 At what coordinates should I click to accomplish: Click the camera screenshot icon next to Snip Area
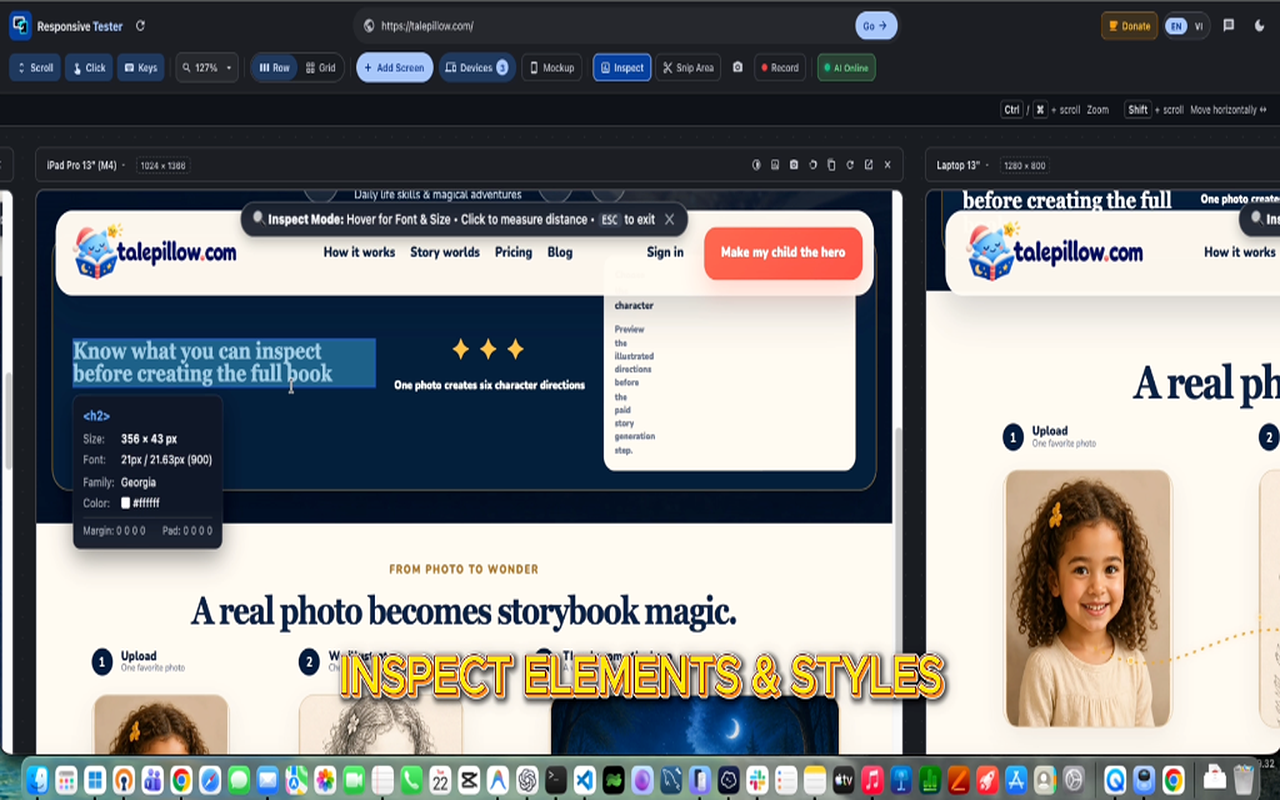tap(738, 68)
